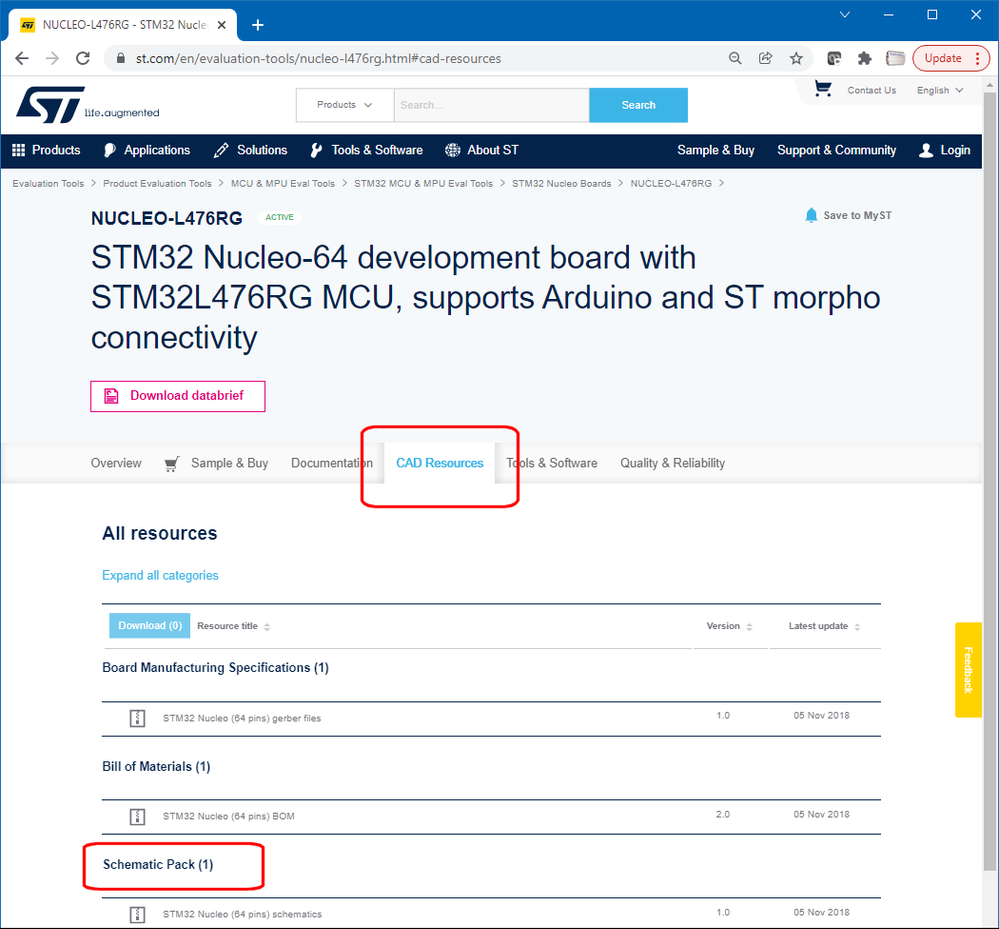Select the CAD Resources tab

440,463
